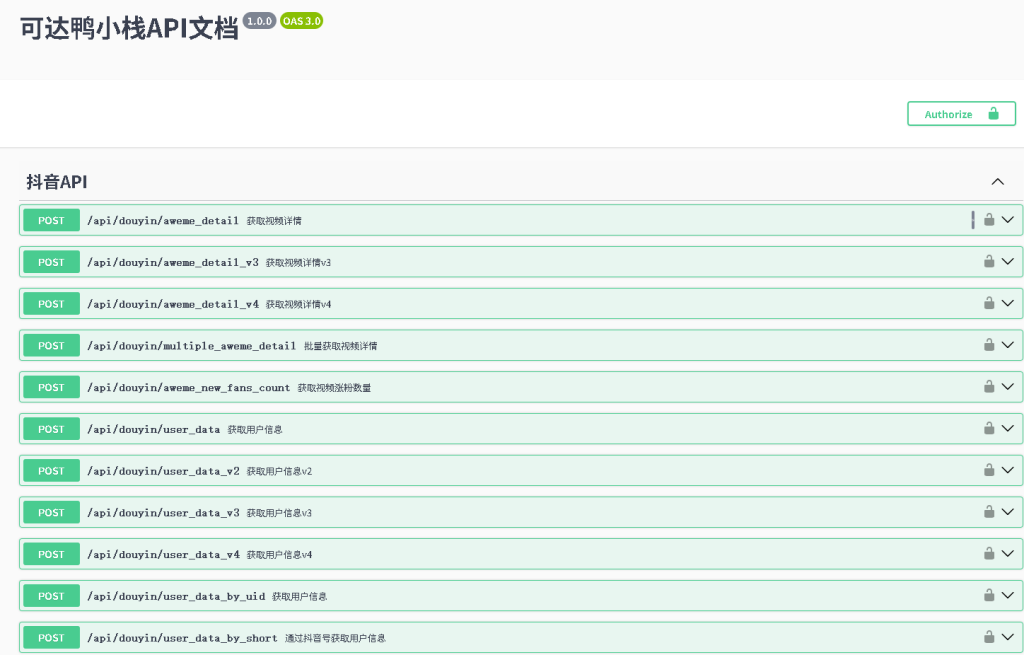Open the Authorize dialog

(961, 114)
